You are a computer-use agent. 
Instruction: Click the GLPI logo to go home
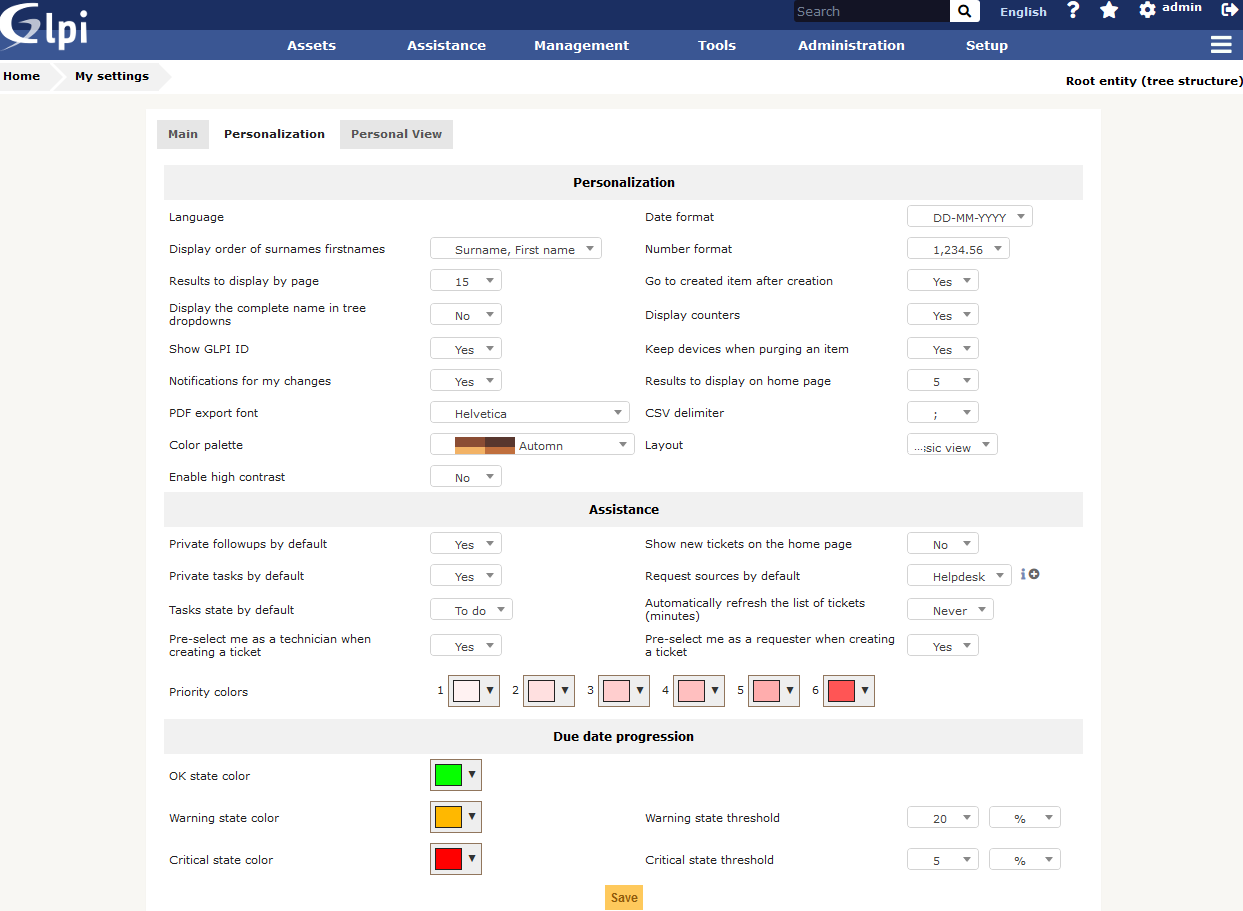(42, 27)
